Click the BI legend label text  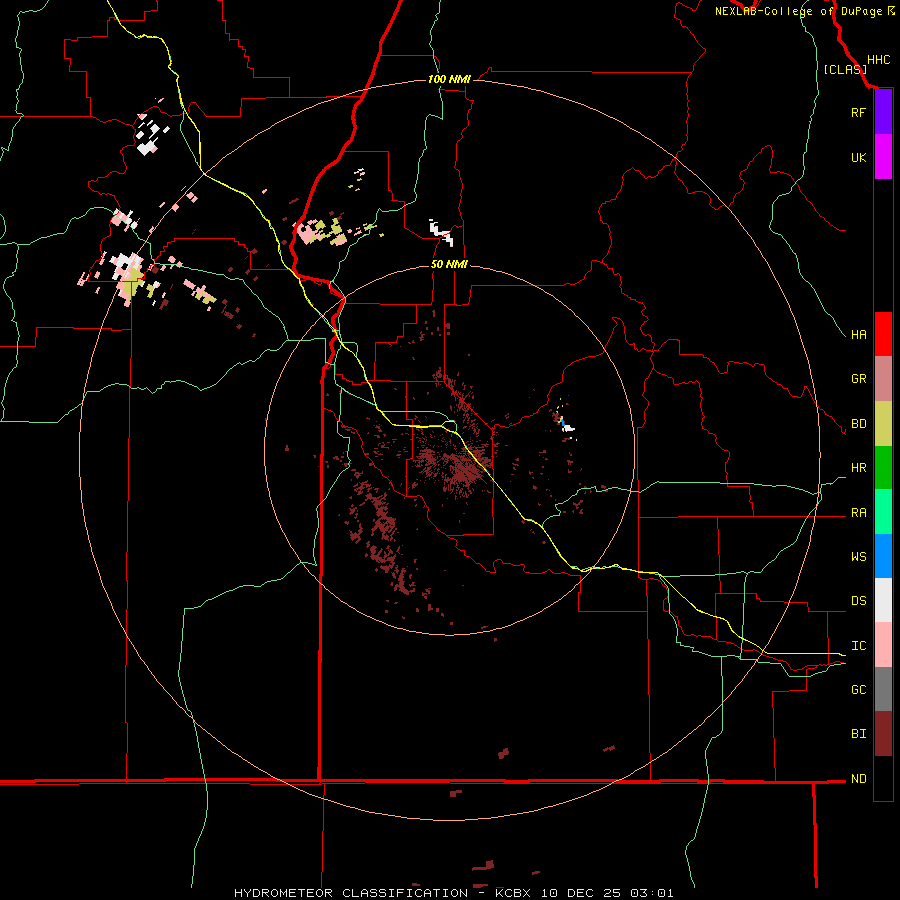click(858, 734)
